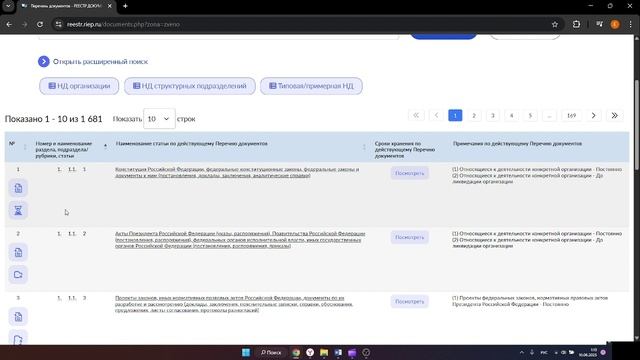This screenshot has height=360, width=640.
Task: Jump to last page with double arrow
Action: (x=614, y=116)
